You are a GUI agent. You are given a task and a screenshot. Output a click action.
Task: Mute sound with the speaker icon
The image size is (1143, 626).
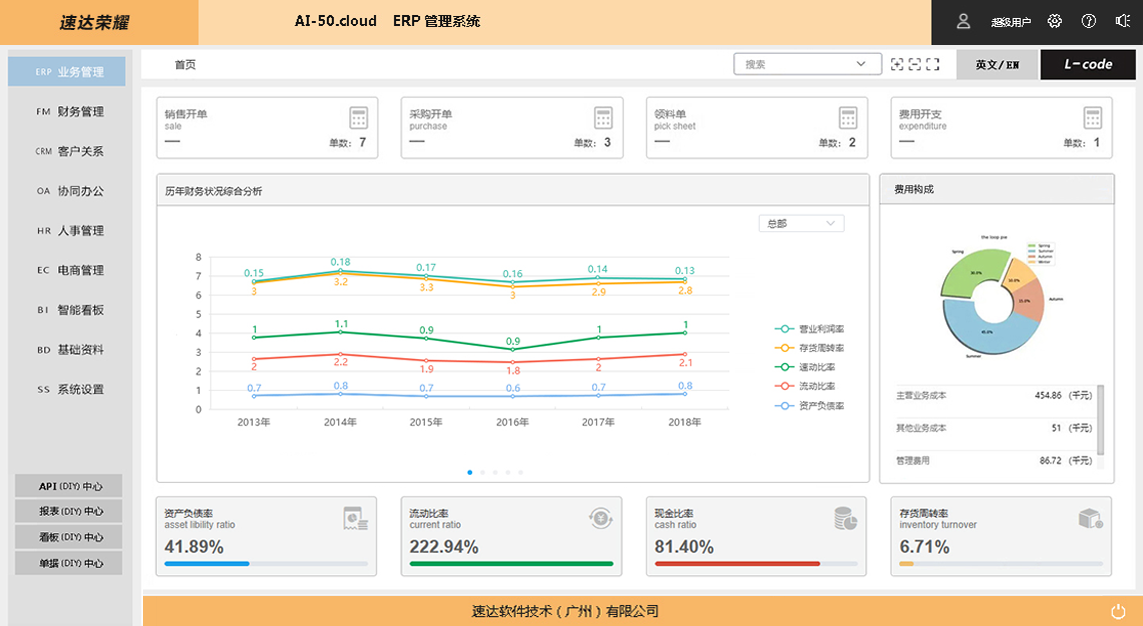[x=1122, y=21]
